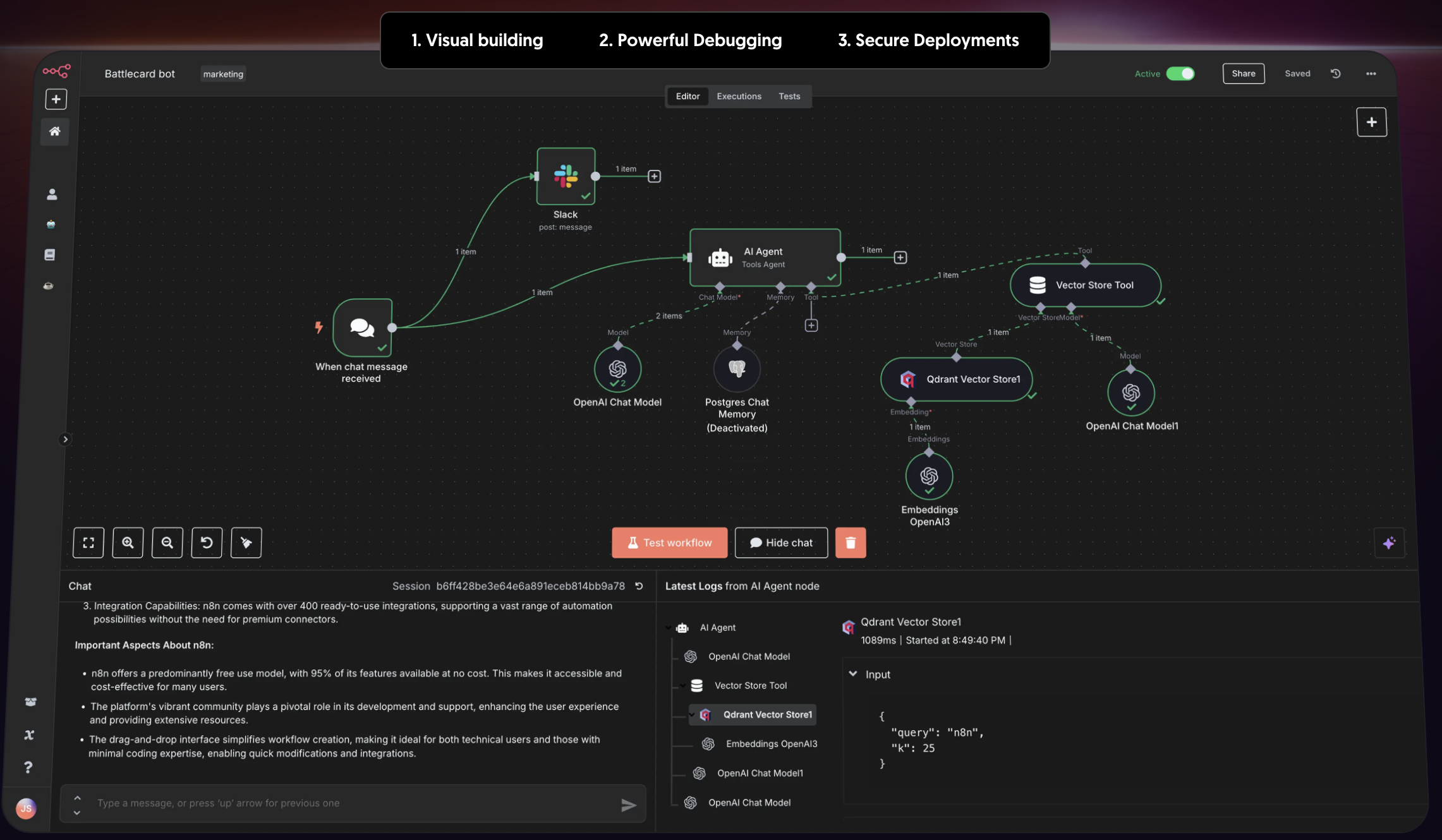Click the session ID text
Screen dimensions: 1442x840
[x=530, y=586]
